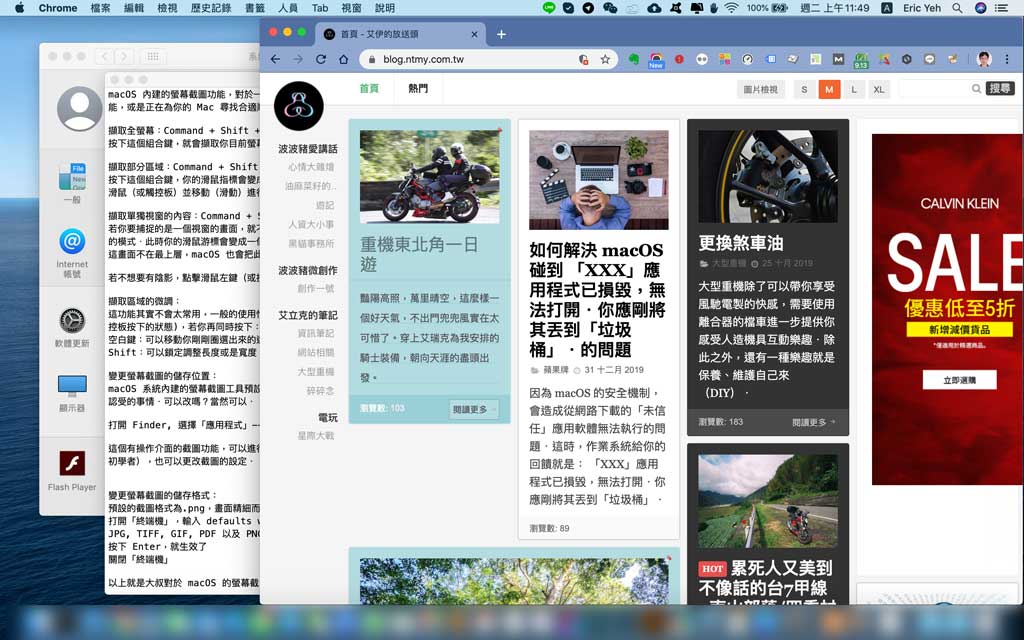This screenshot has height=640, width=1024.
Task: Open the 黑貓事務所 category link
Action: pyautogui.click(x=311, y=244)
